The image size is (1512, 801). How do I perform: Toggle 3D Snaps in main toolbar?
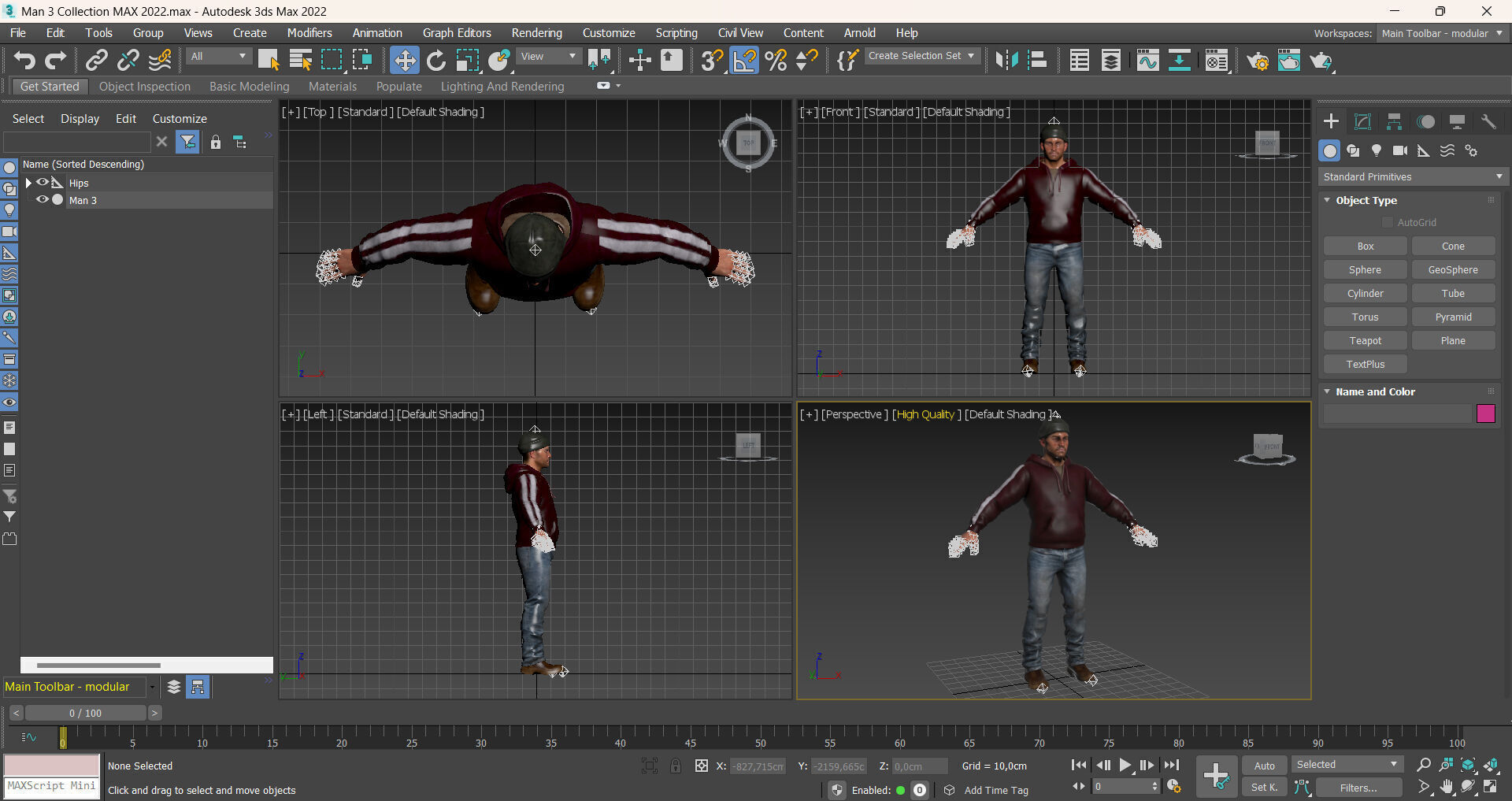[x=712, y=61]
